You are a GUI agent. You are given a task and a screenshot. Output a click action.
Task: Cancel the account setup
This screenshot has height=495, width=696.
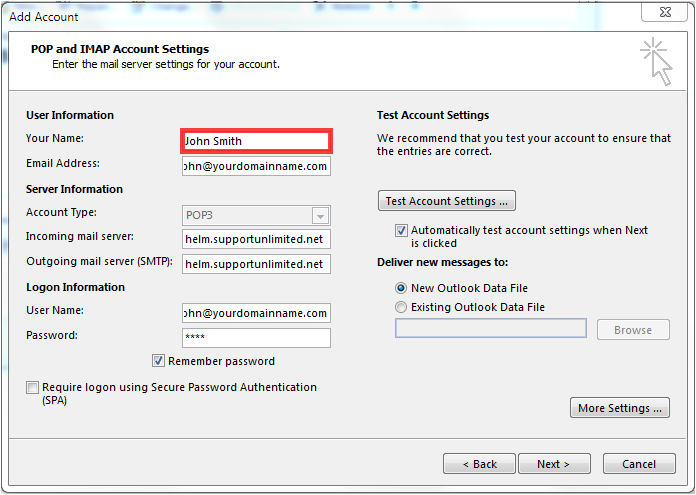click(639, 464)
